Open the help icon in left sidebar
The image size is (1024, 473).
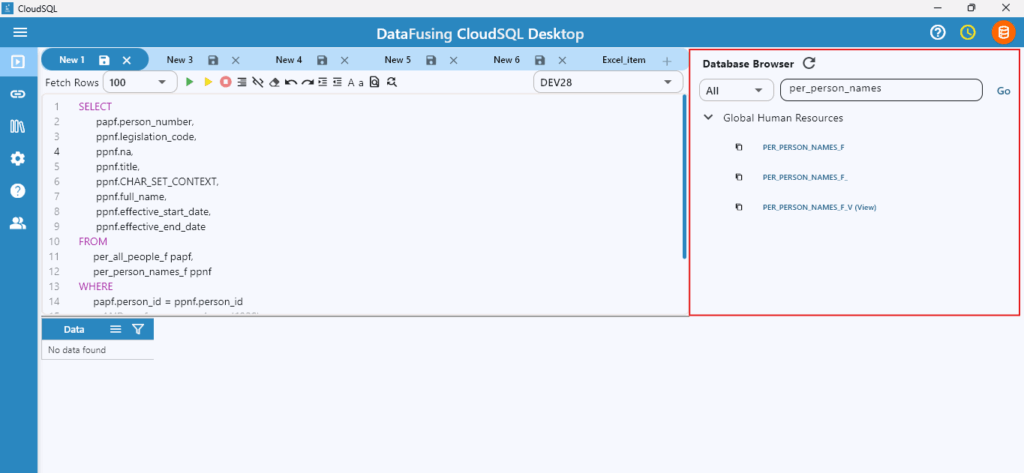click(x=18, y=191)
